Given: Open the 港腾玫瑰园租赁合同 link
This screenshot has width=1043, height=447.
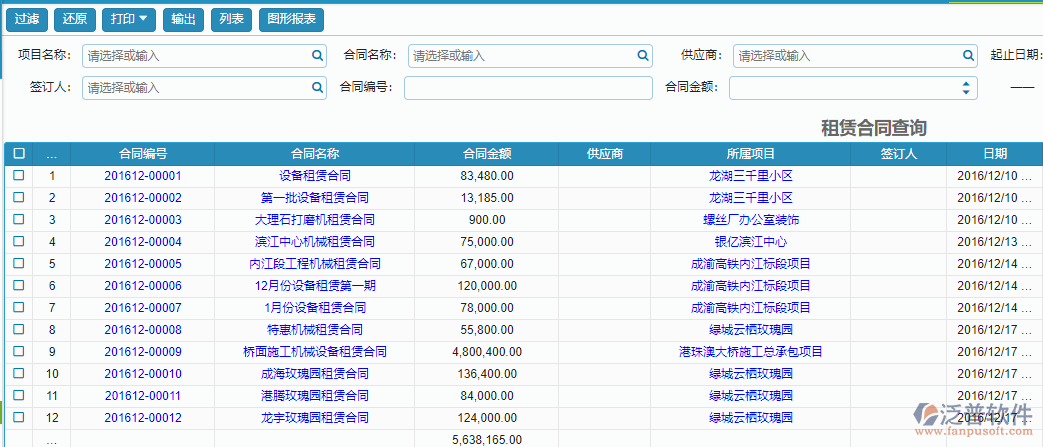Looking at the screenshot, I should [315, 396].
